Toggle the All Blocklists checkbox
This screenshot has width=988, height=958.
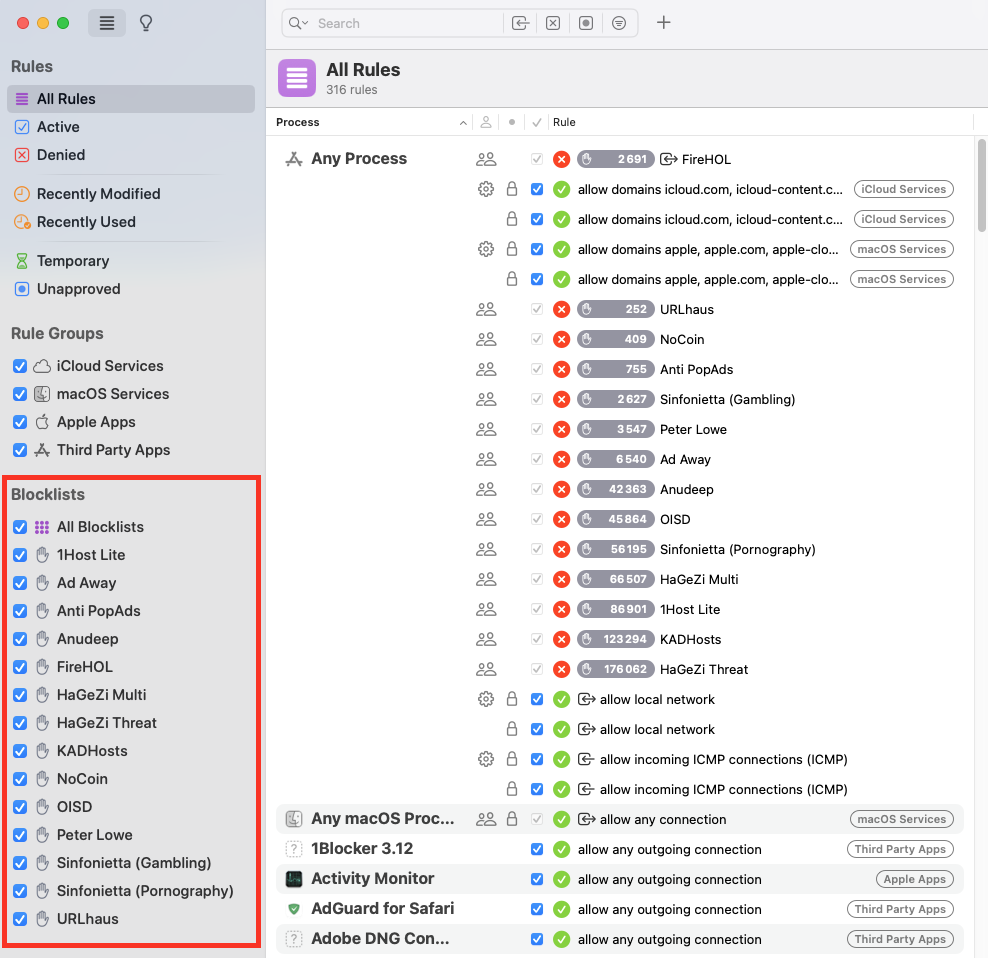coord(20,527)
